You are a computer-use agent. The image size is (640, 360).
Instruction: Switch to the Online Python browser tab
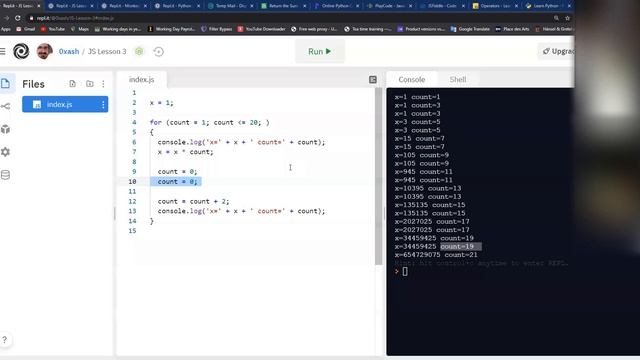336,6
